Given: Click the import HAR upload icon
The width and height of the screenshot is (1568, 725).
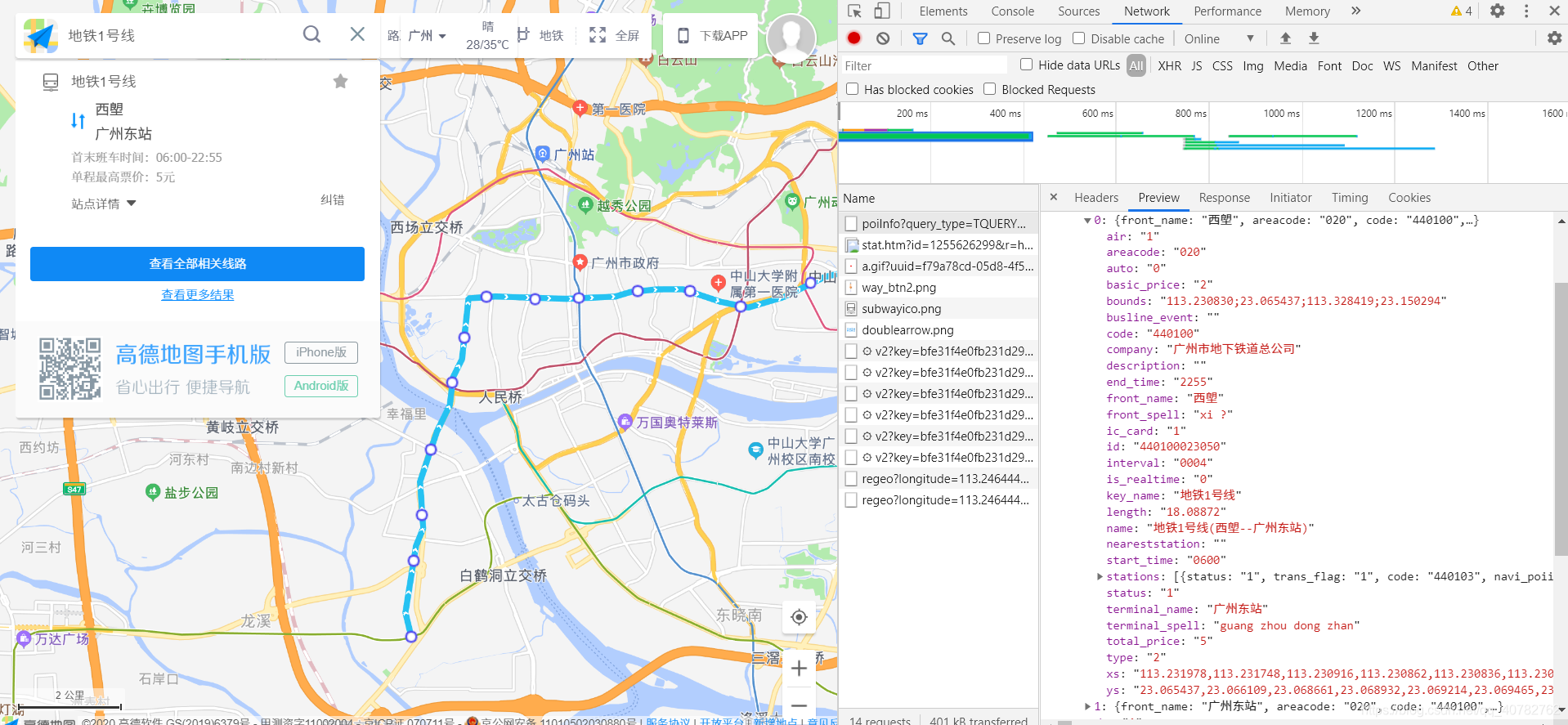Looking at the screenshot, I should tap(1285, 38).
